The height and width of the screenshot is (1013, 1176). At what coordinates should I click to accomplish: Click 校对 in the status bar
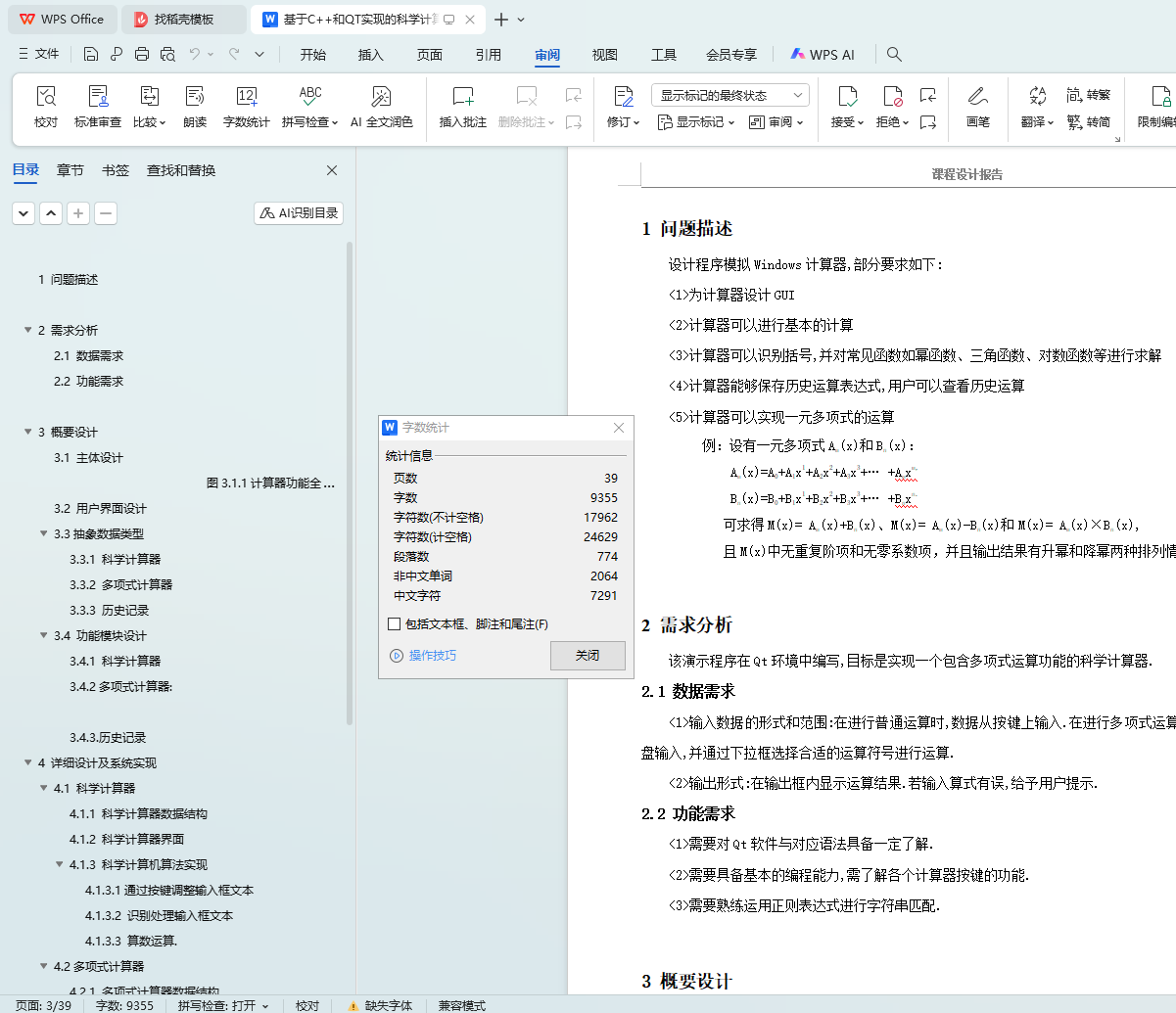(x=307, y=1005)
